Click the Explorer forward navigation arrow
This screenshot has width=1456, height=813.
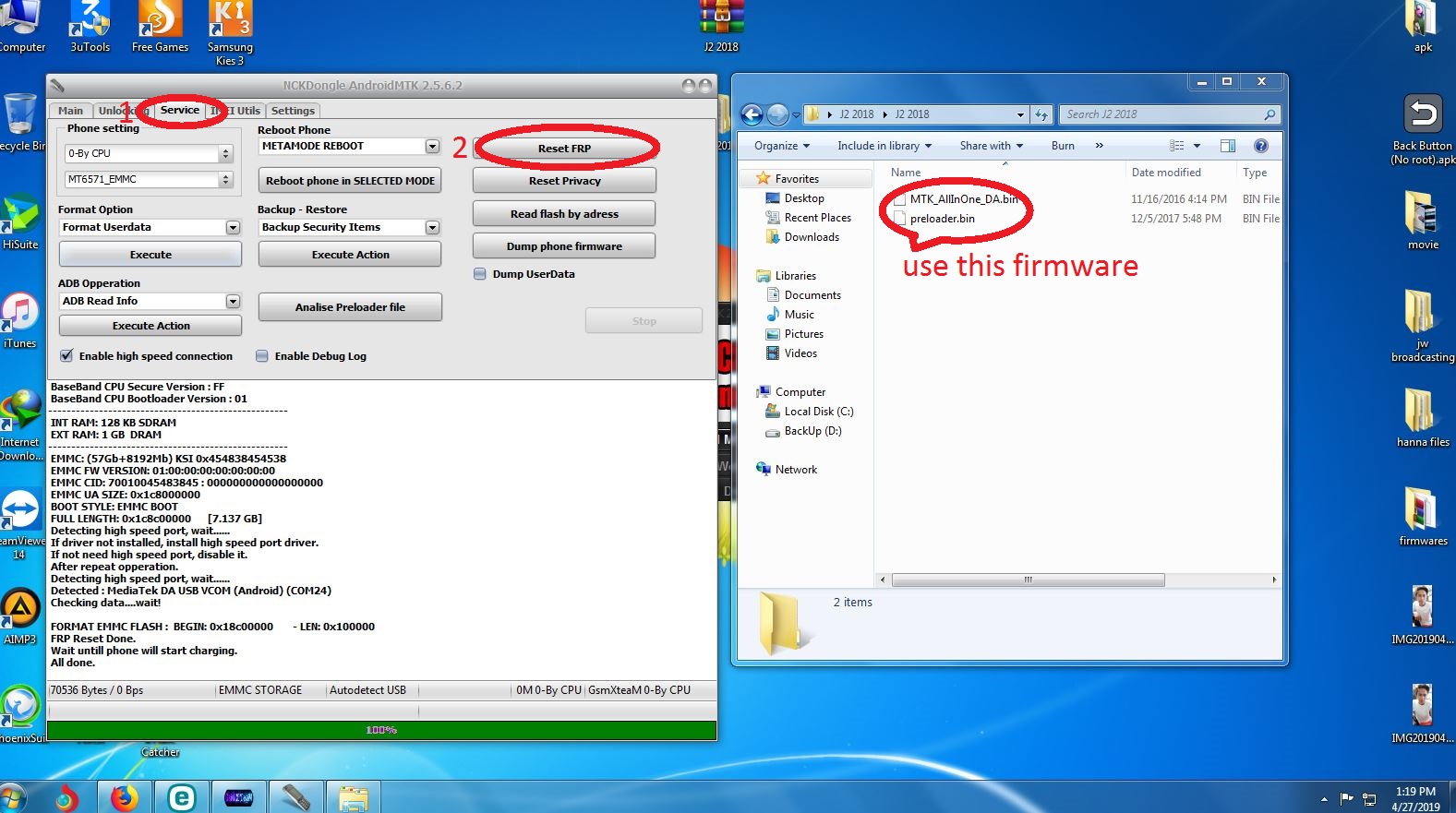(778, 114)
